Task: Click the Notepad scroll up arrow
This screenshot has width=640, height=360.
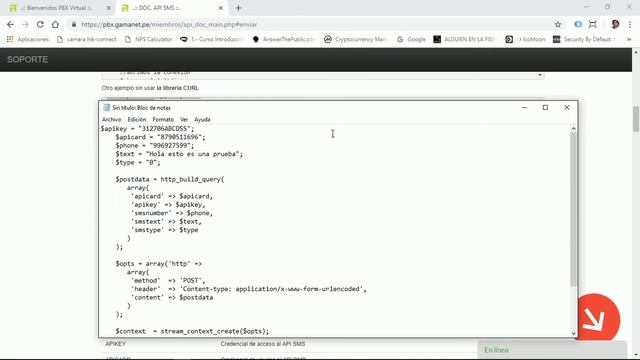Action: pos(573,129)
